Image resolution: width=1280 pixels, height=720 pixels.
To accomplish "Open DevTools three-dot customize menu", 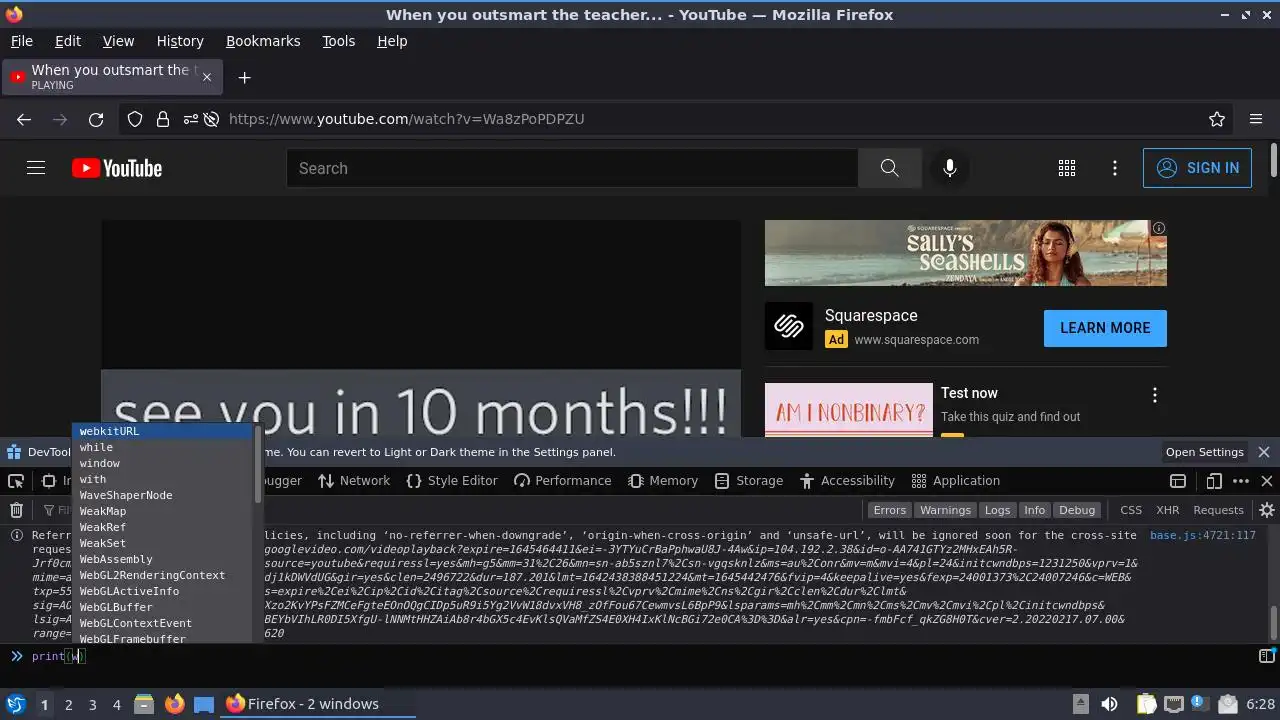I will tap(1241, 481).
